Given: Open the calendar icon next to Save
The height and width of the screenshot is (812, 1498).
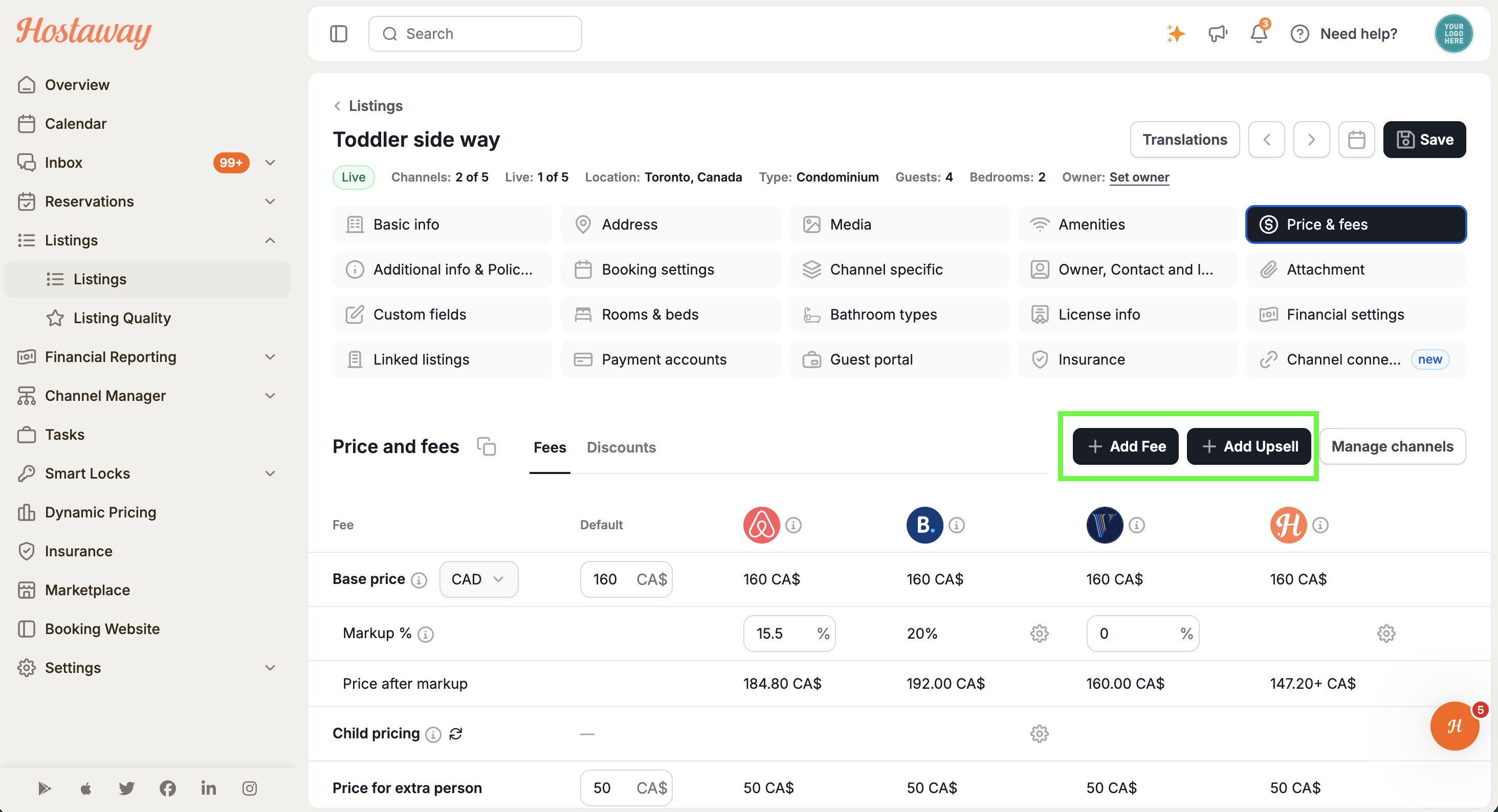Looking at the screenshot, I should pos(1356,140).
